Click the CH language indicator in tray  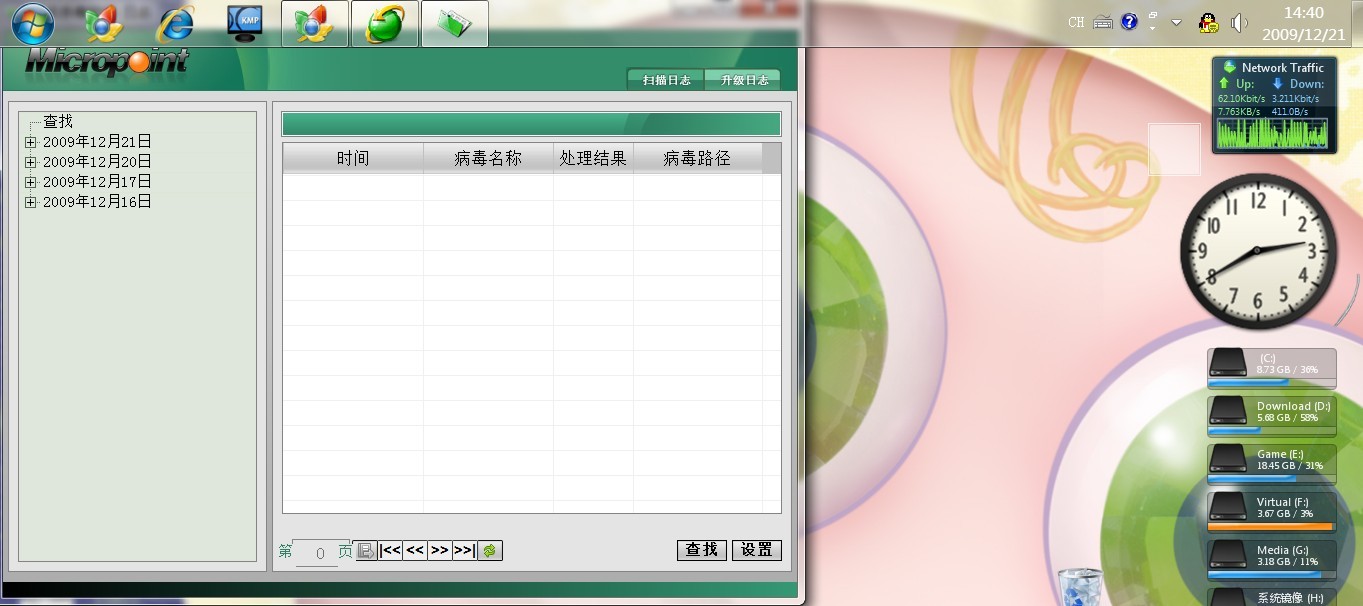tap(1076, 22)
